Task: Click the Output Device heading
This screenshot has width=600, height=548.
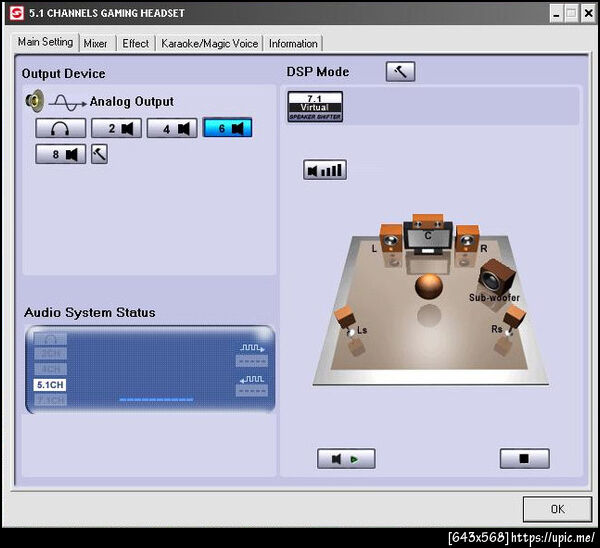Action: pos(64,73)
